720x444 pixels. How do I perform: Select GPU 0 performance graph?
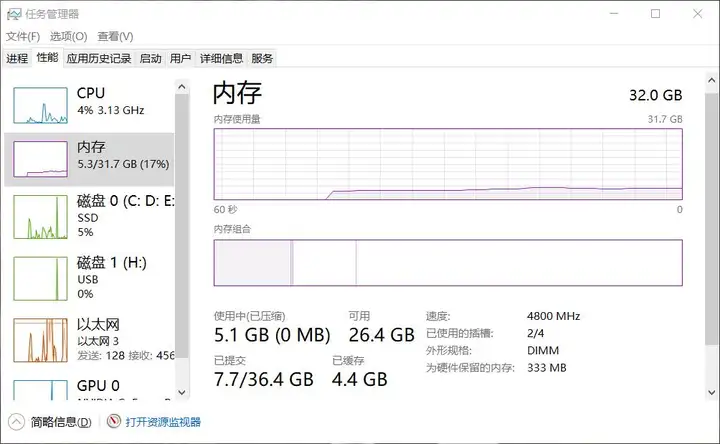click(40, 390)
